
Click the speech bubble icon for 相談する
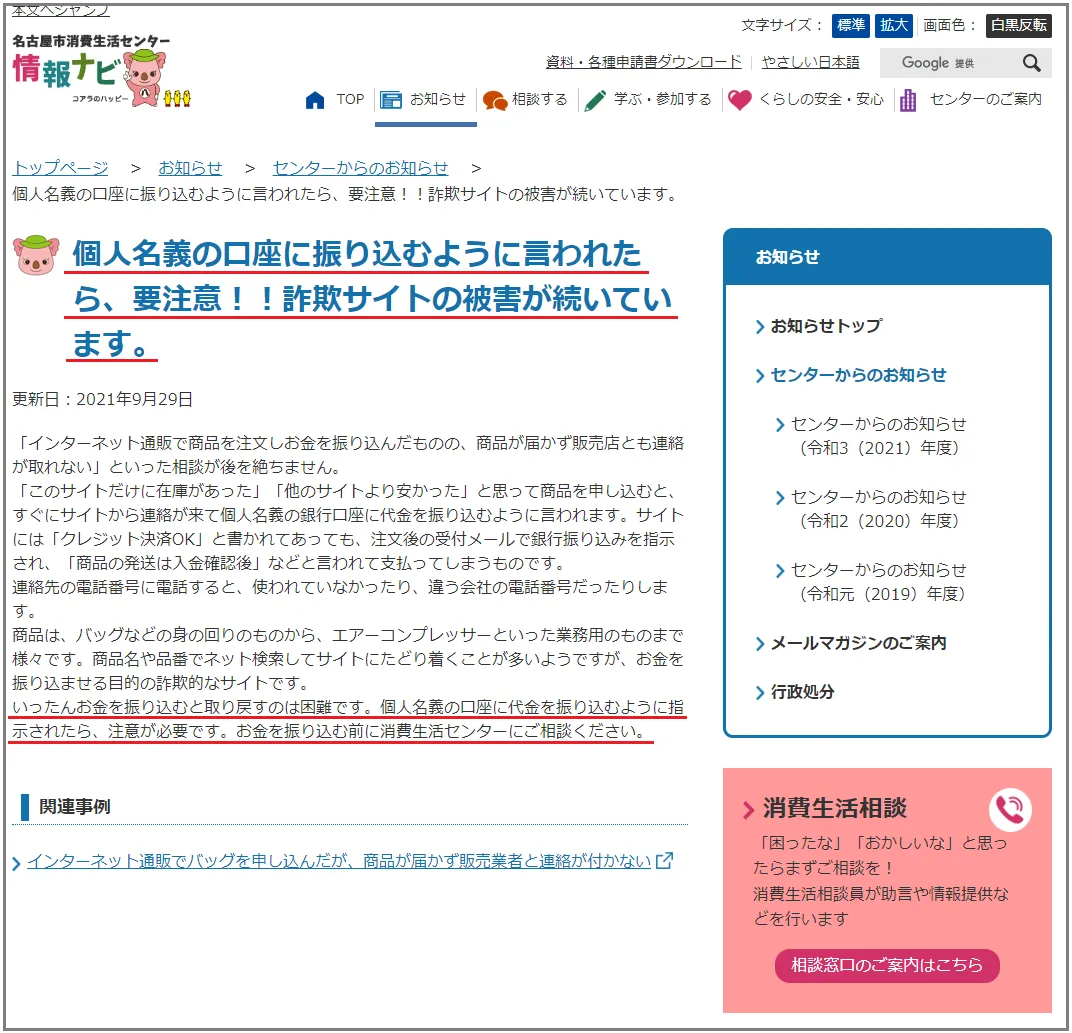coord(494,100)
